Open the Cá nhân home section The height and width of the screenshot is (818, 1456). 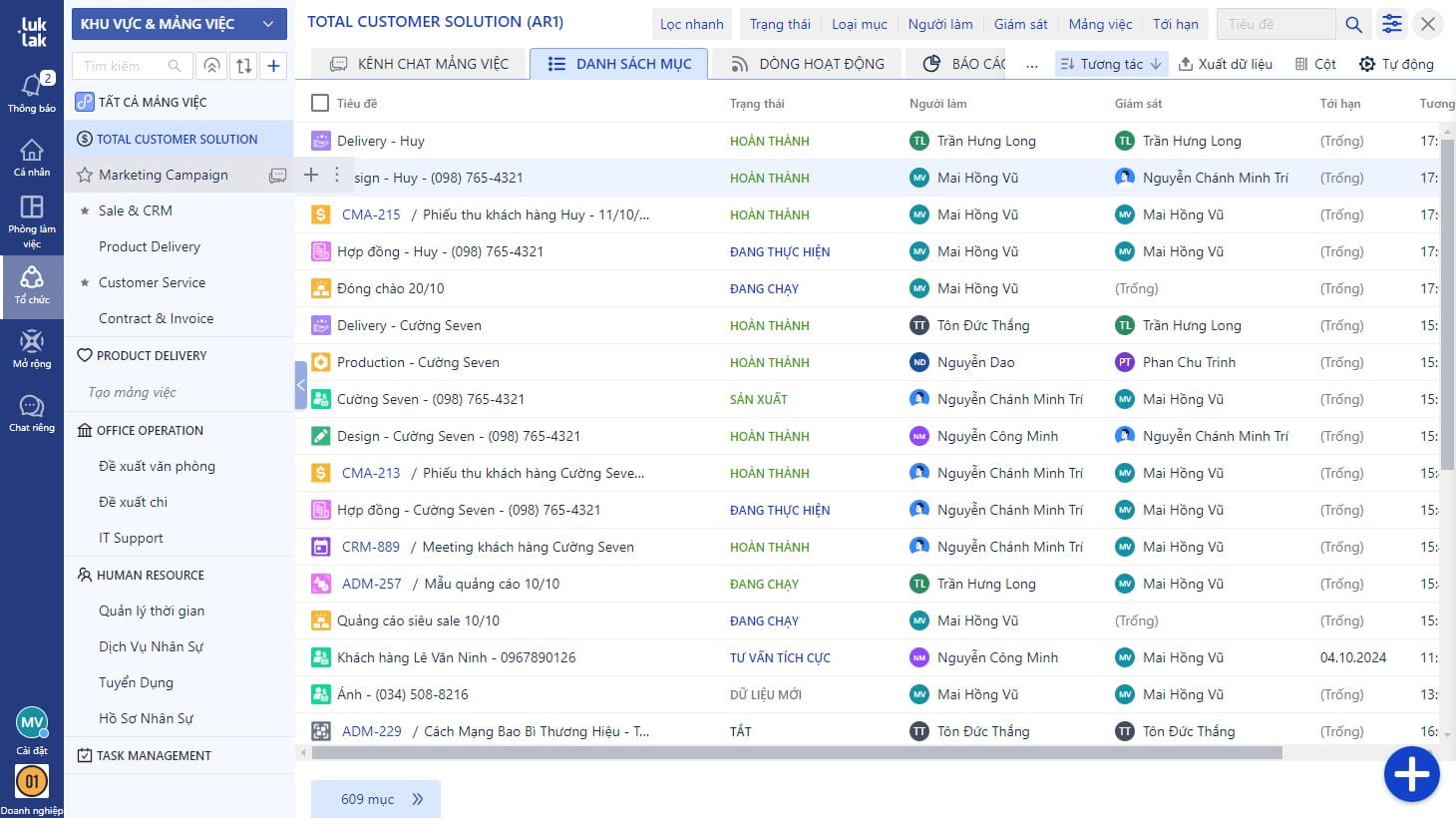click(x=32, y=157)
